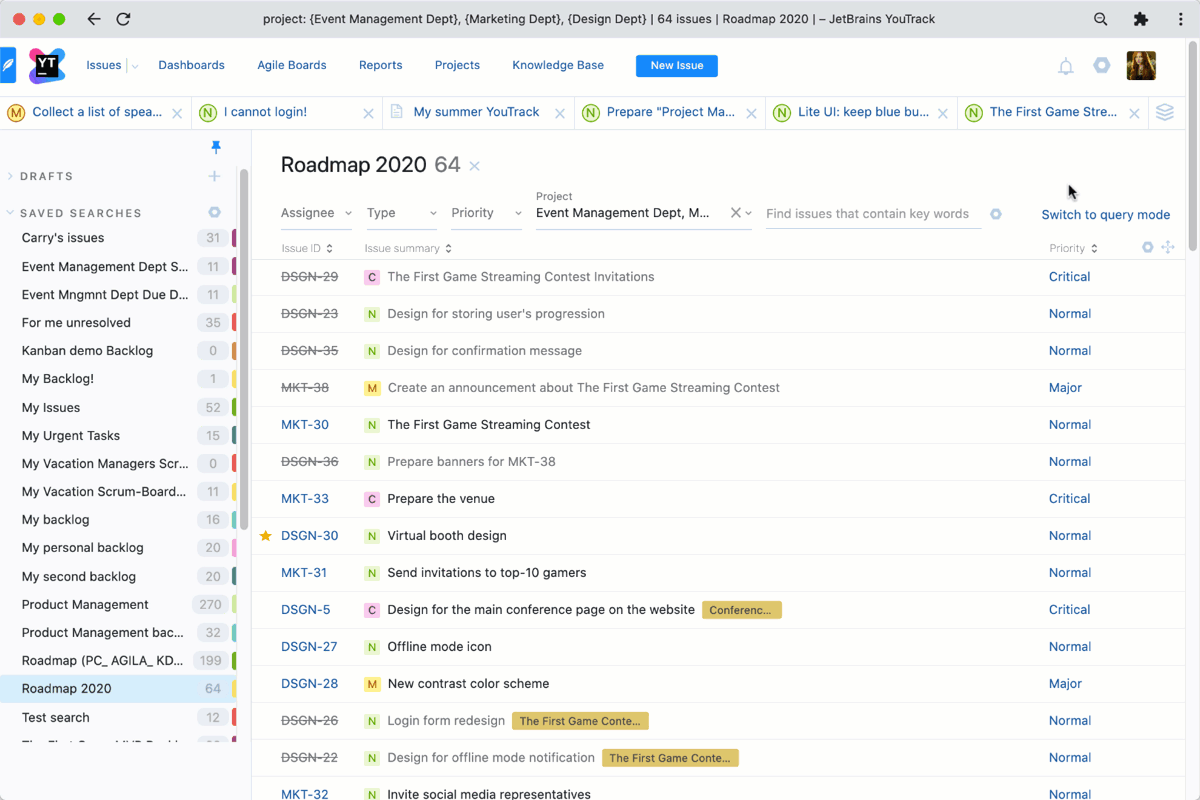
Task: Open user profile avatar
Action: click(1141, 65)
